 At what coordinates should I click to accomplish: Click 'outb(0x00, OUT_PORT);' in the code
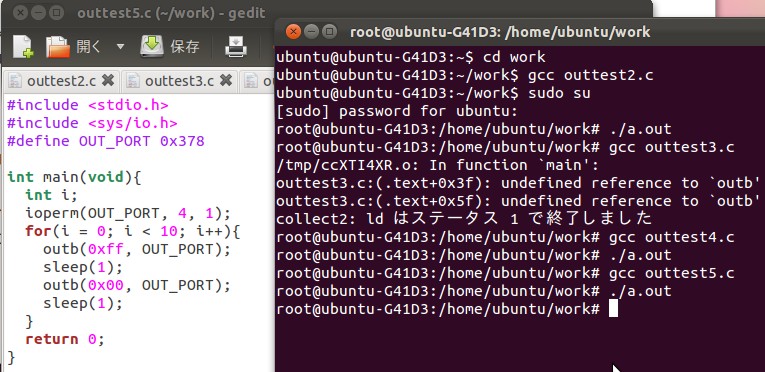tap(137, 285)
